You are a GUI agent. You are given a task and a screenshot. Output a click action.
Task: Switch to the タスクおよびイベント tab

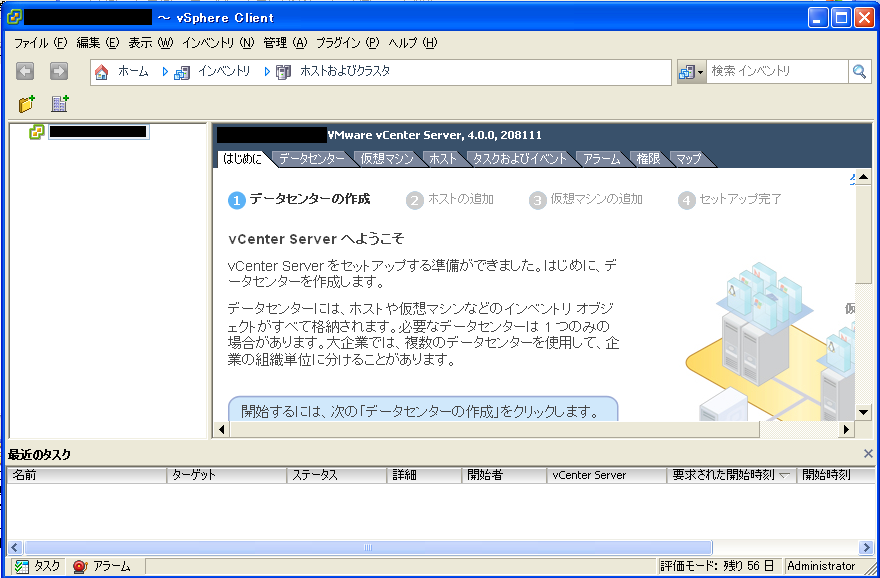point(520,159)
